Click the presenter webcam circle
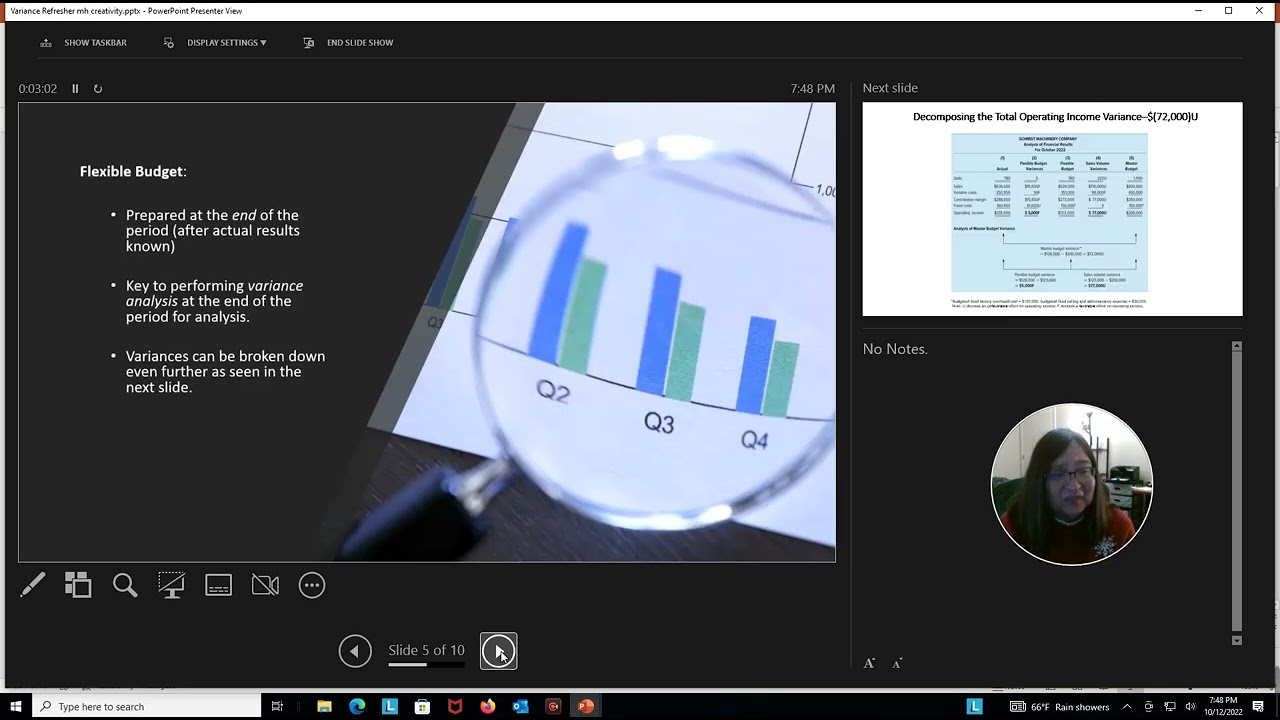Viewport: 1280px width, 720px height. [x=1071, y=484]
